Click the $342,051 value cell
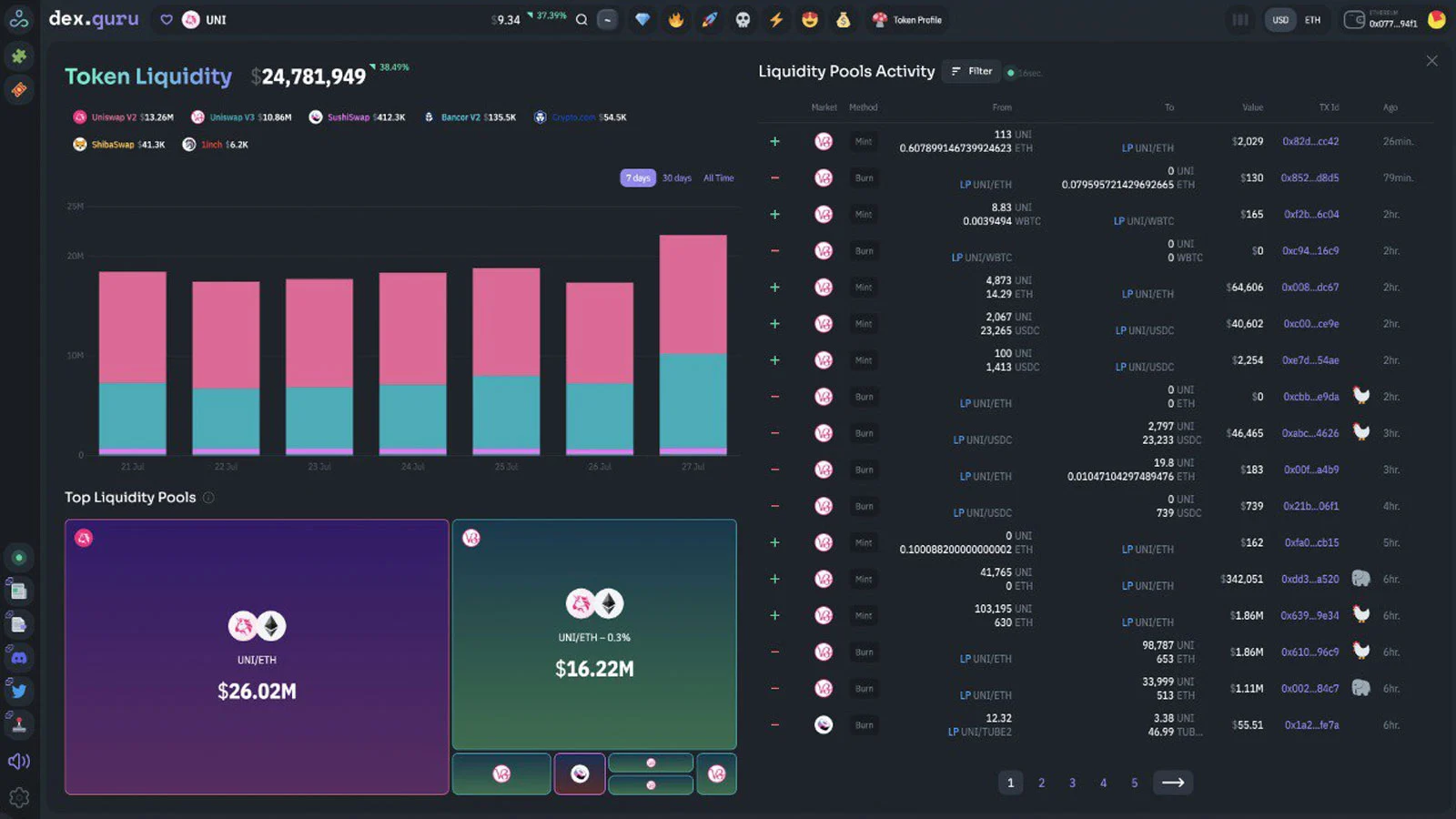The width and height of the screenshot is (1456, 819). coord(1242,580)
